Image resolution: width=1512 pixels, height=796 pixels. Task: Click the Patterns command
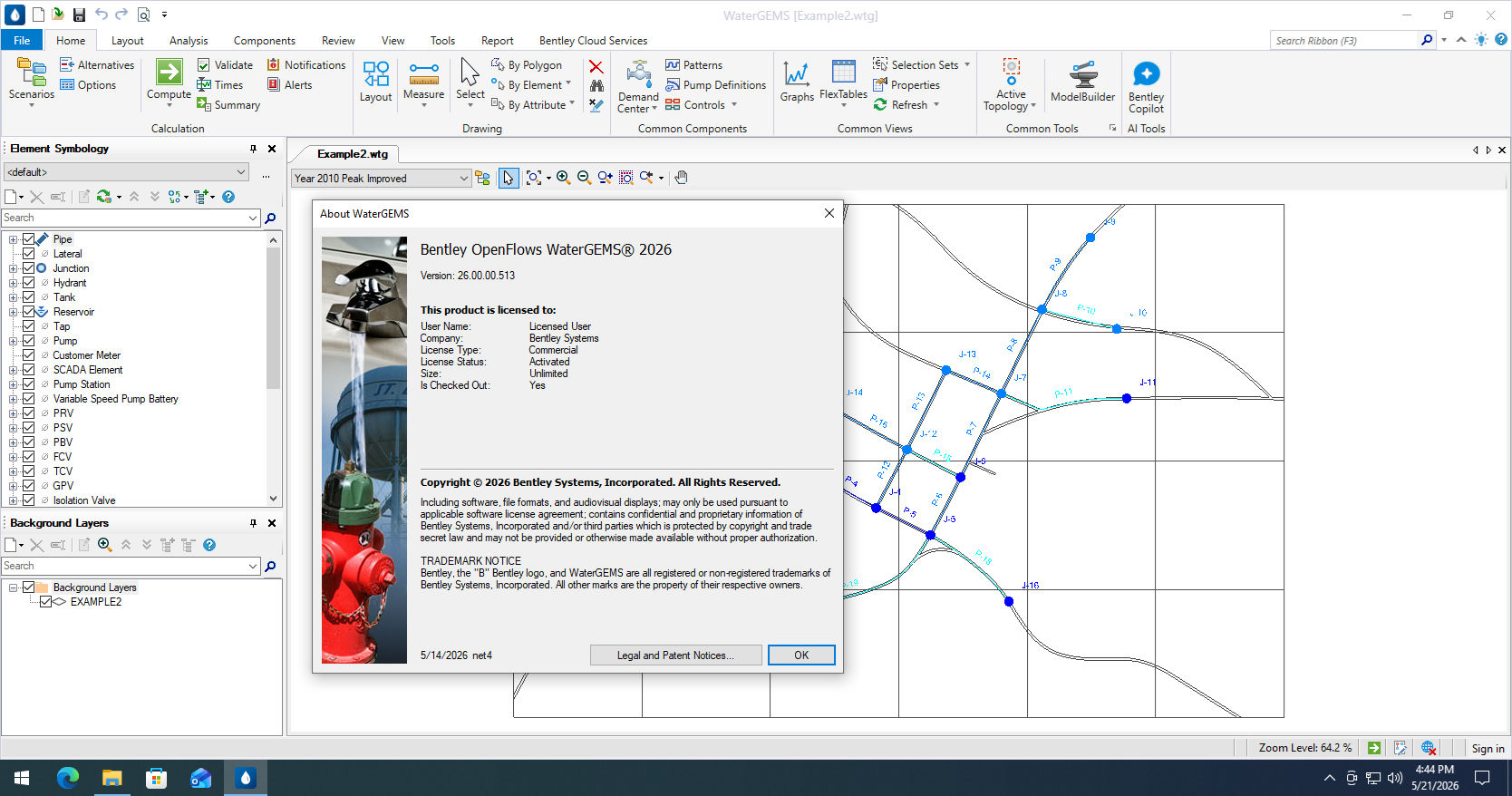pyautogui.click(x=693, y=65)
